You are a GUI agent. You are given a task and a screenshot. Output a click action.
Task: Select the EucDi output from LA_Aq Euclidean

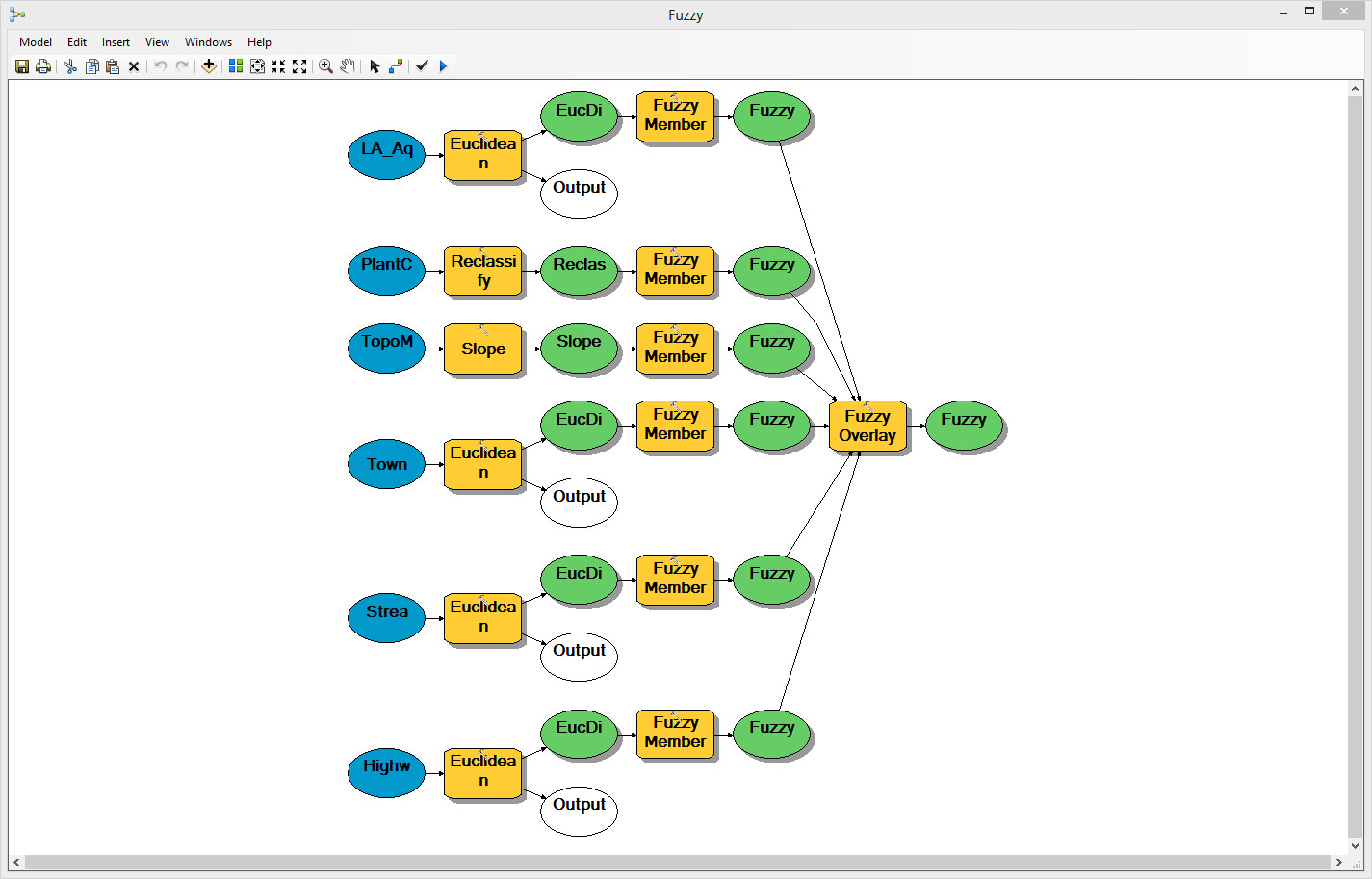point(579,116)
